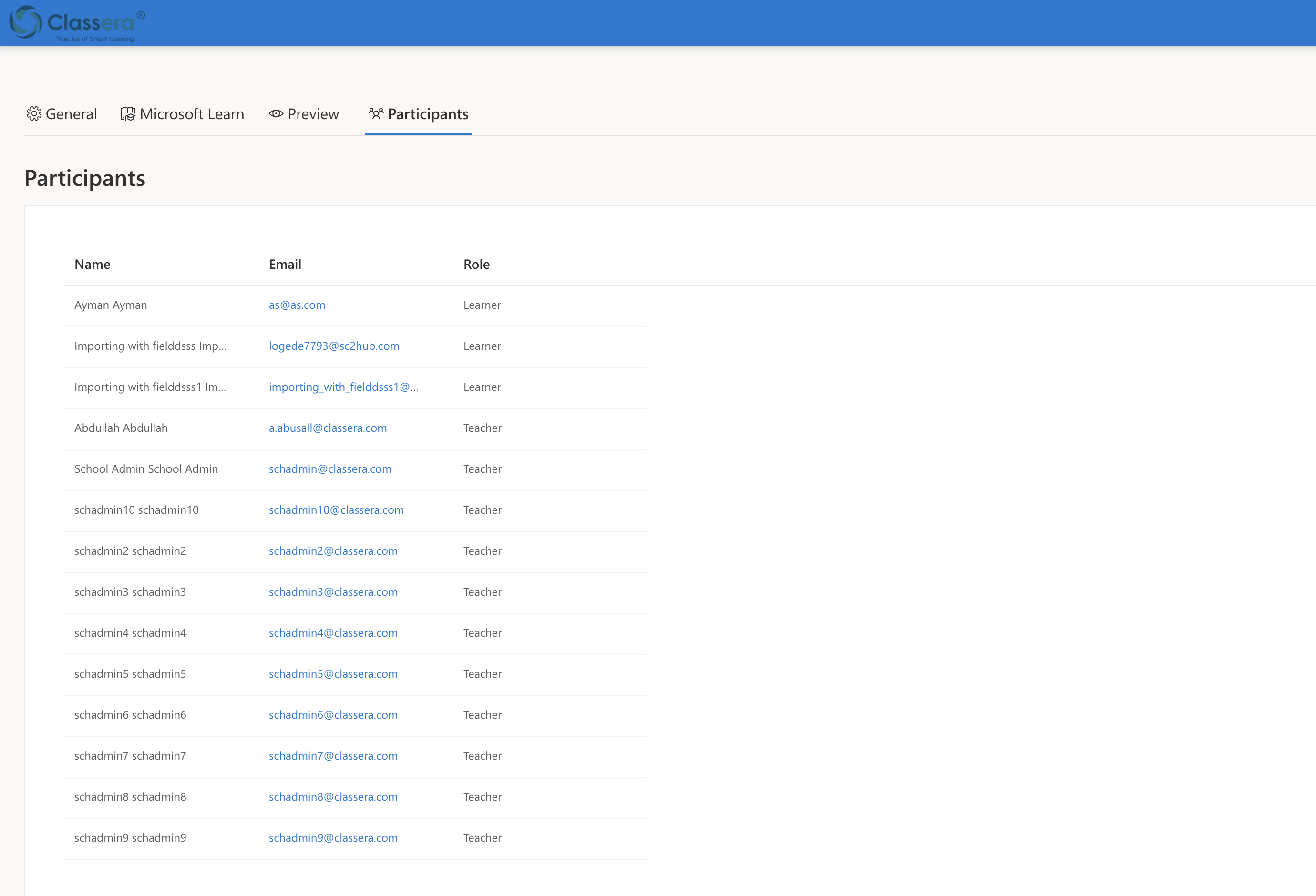Click name schadmin6 schadmin6
Viewport: 1316px width, 896px height.
[130, 715]
